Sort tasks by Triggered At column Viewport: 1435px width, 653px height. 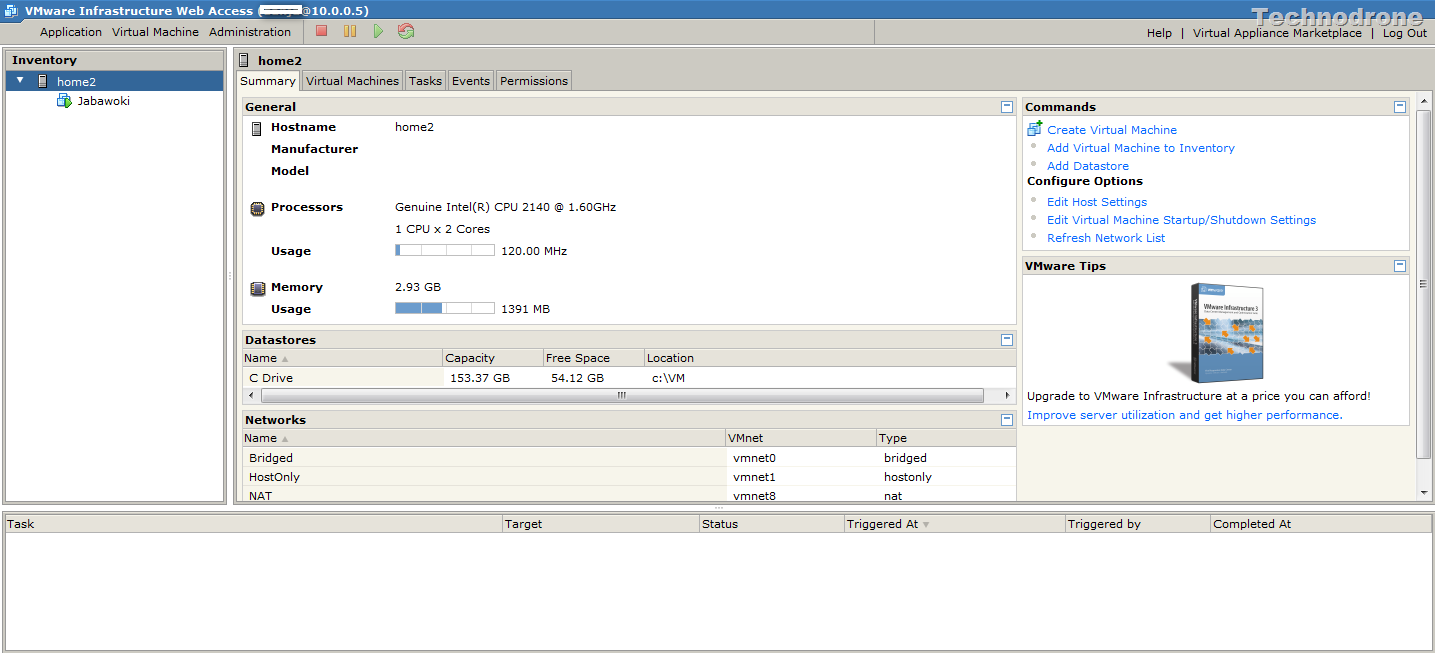[954, 524]
